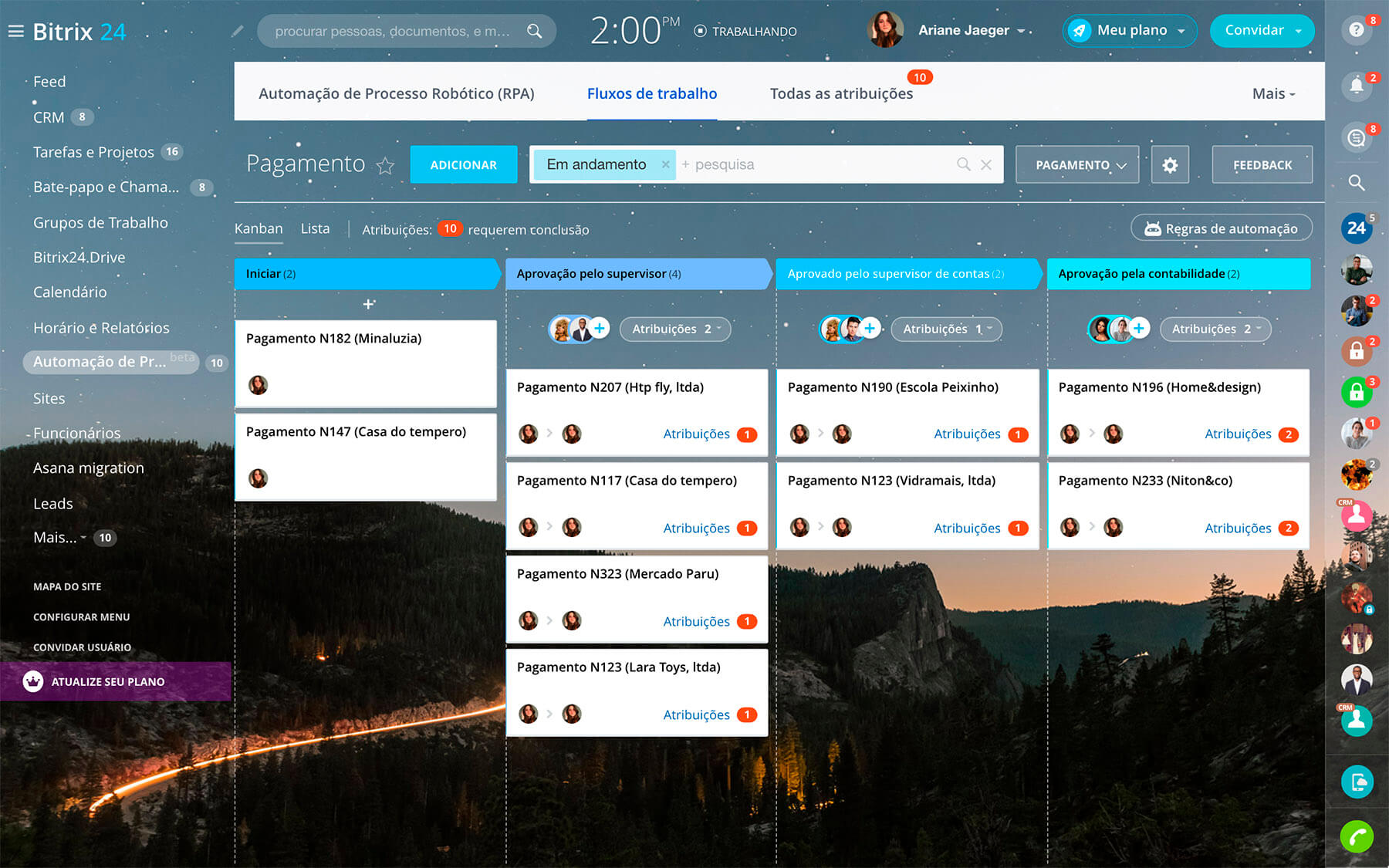
Task: Switch to Lista view
Action: [315, 229]
